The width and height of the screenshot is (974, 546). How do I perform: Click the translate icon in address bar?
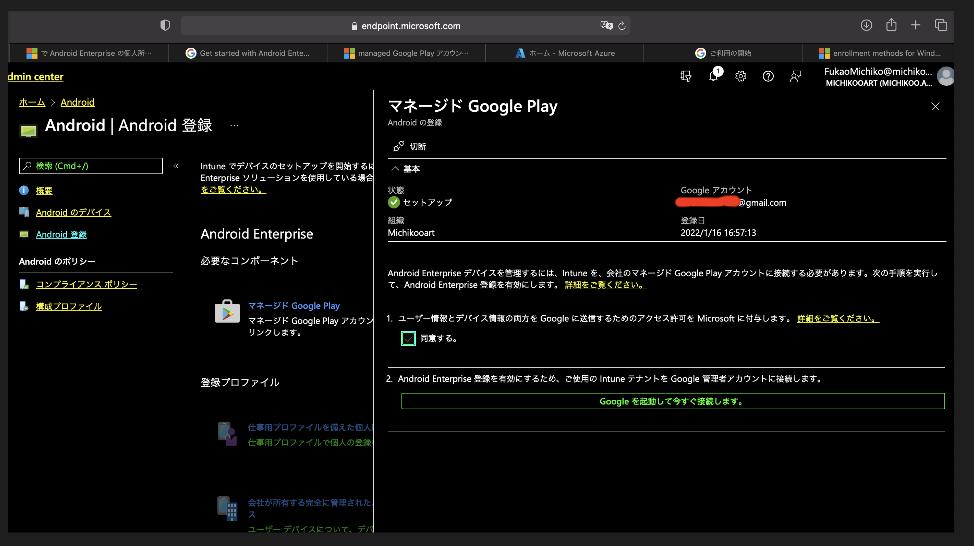[606, 25]
